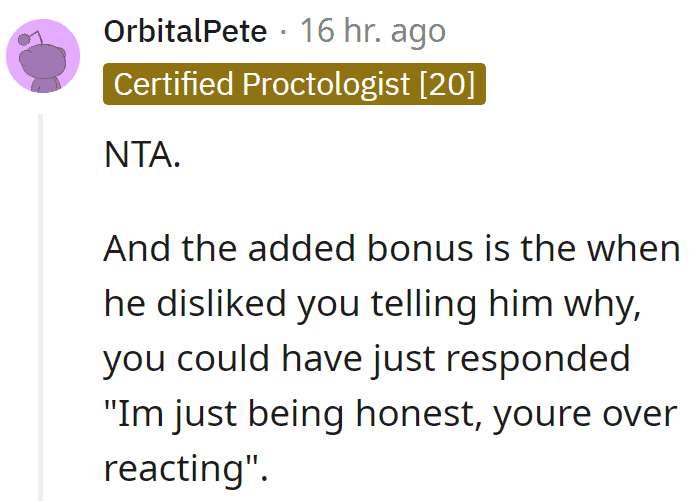Click the word 'youre' in the quoted reply
Viewport: 697px width, 501px height.
tap(542, 414)
